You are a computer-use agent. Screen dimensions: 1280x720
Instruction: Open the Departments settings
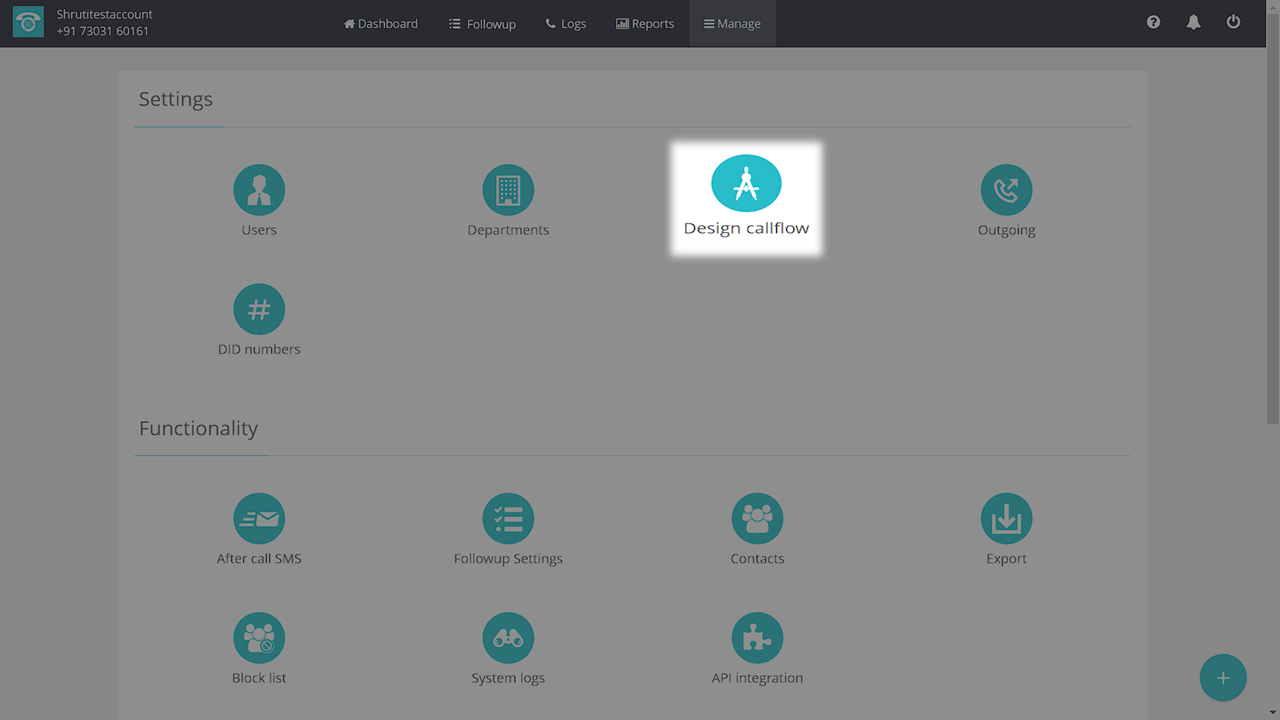click(508, 190)
